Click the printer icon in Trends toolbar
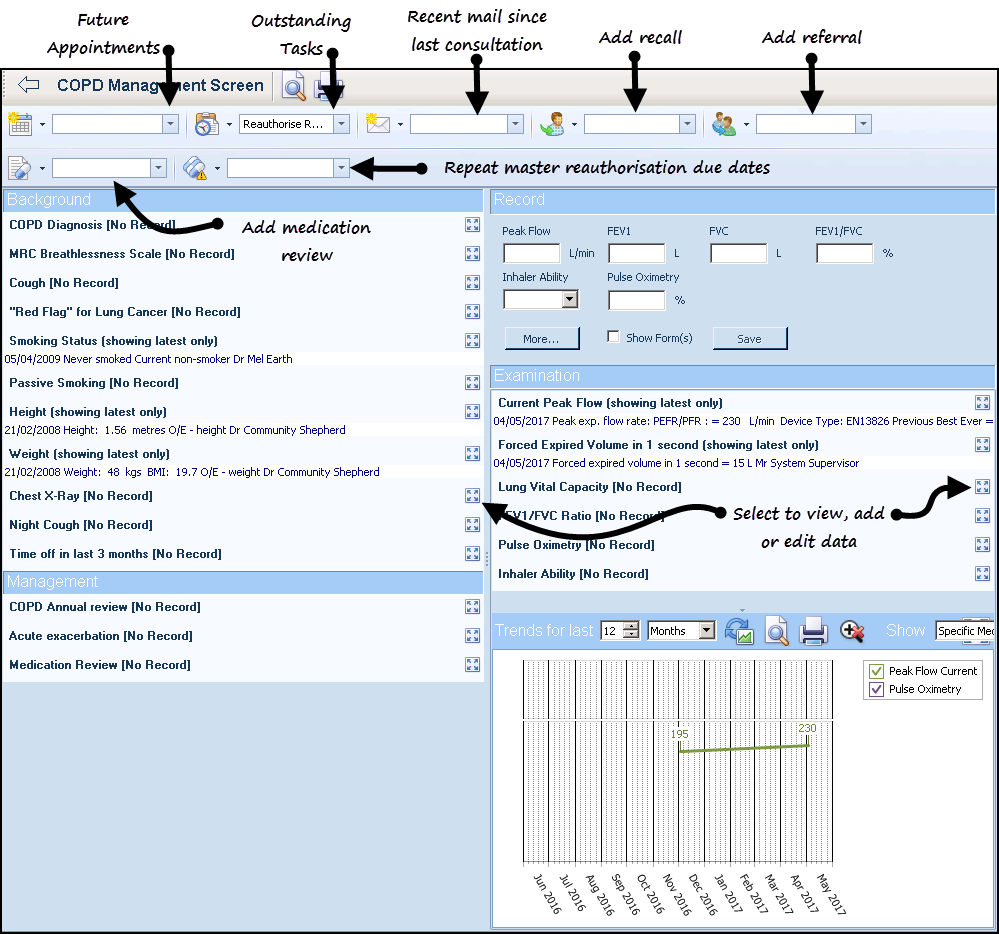This screenshot has width=999, height=934. 814,631
